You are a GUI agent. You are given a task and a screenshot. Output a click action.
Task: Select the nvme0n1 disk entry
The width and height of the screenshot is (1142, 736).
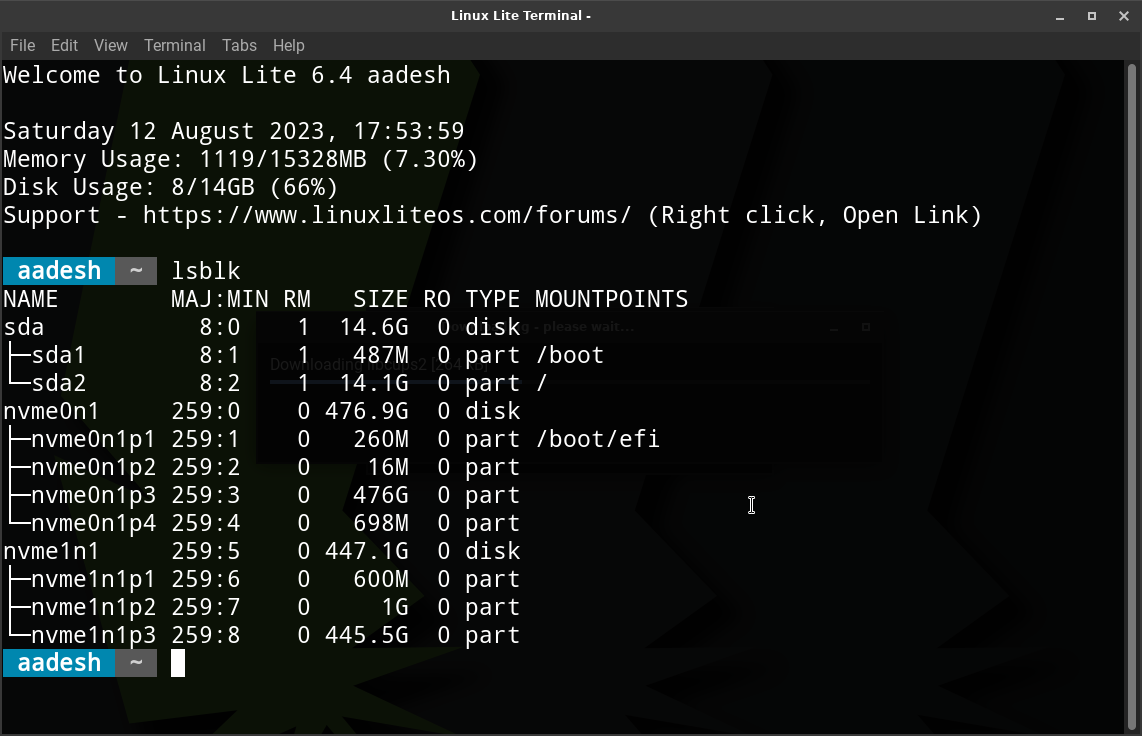[49, 410]
